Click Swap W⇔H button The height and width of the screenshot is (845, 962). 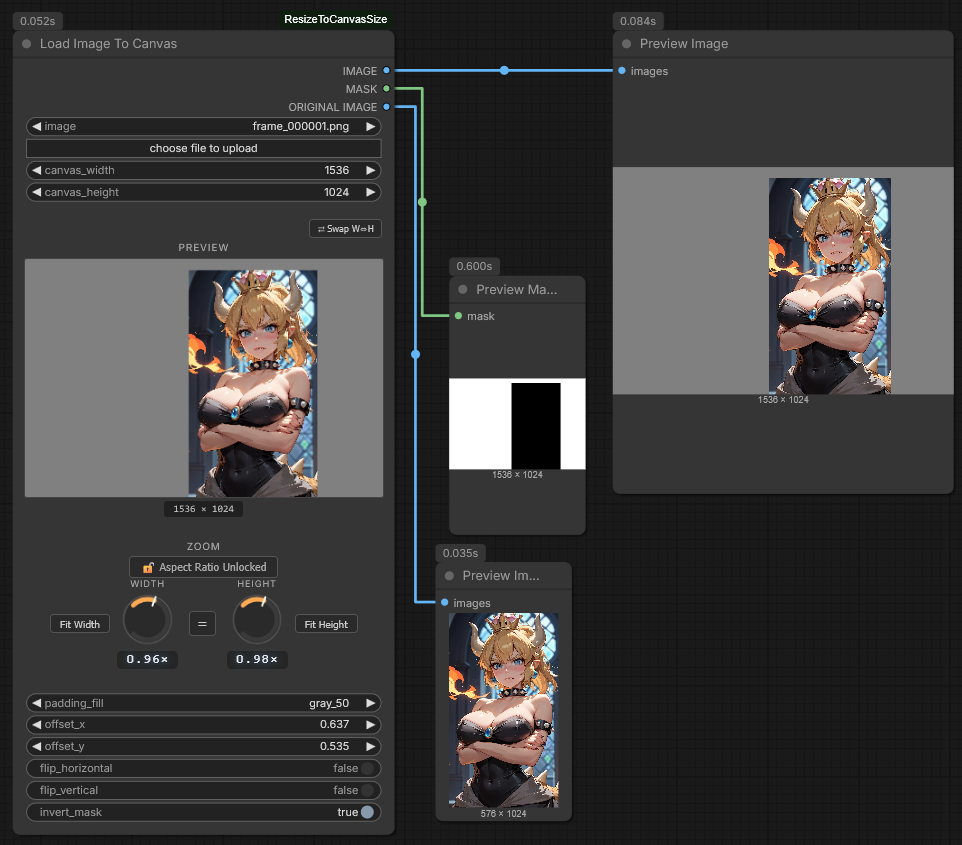(345, 228)
